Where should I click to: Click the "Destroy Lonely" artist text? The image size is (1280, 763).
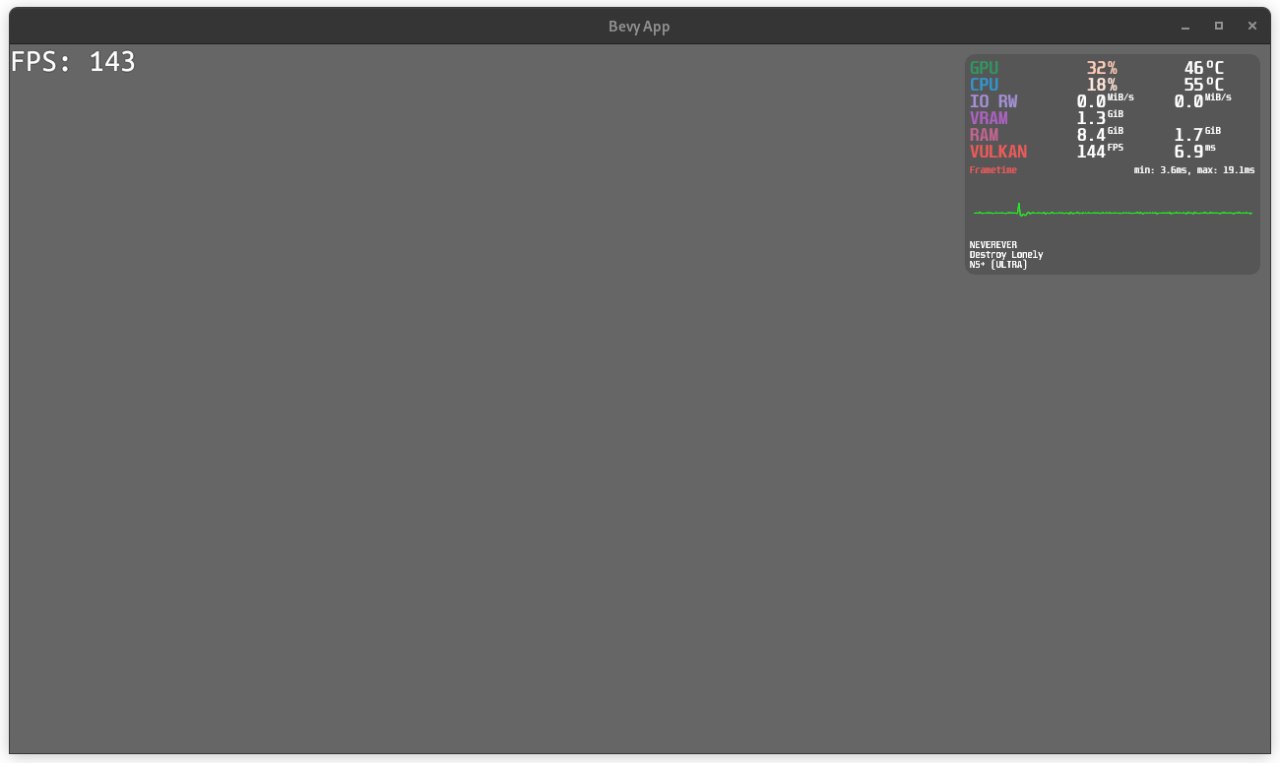(x=1006, y=255)
